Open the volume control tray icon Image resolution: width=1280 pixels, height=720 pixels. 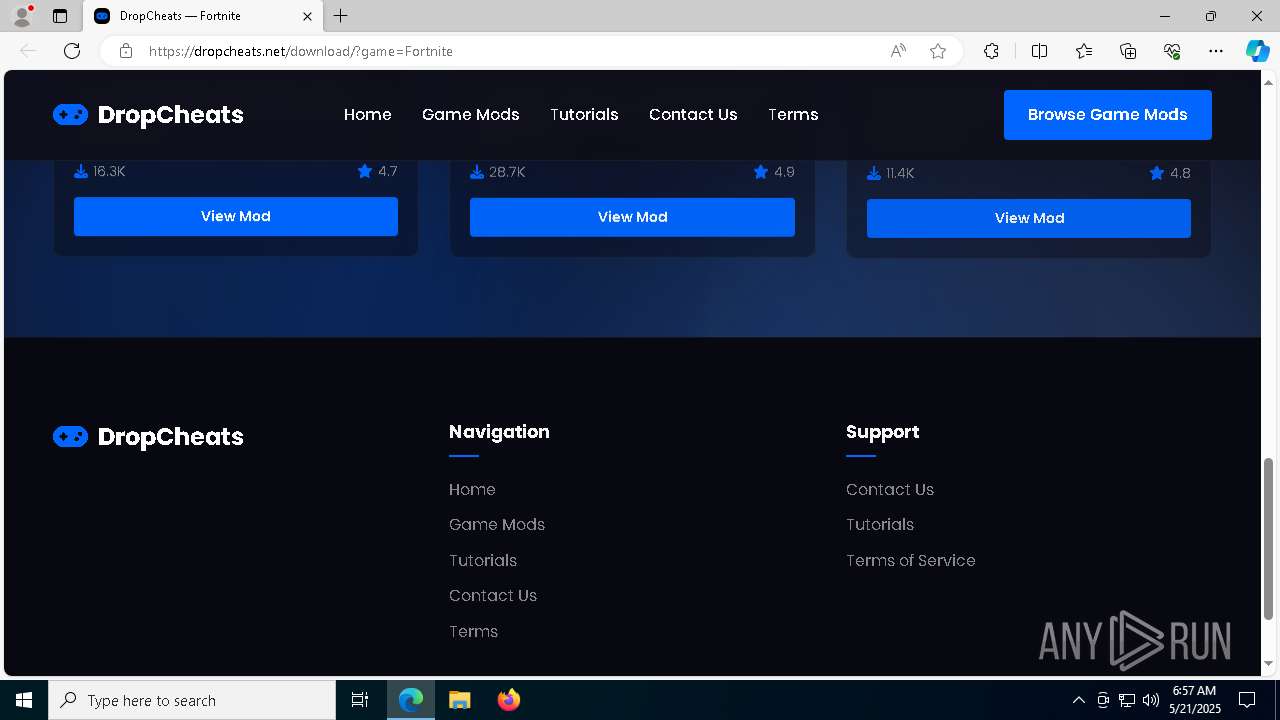1151,700
